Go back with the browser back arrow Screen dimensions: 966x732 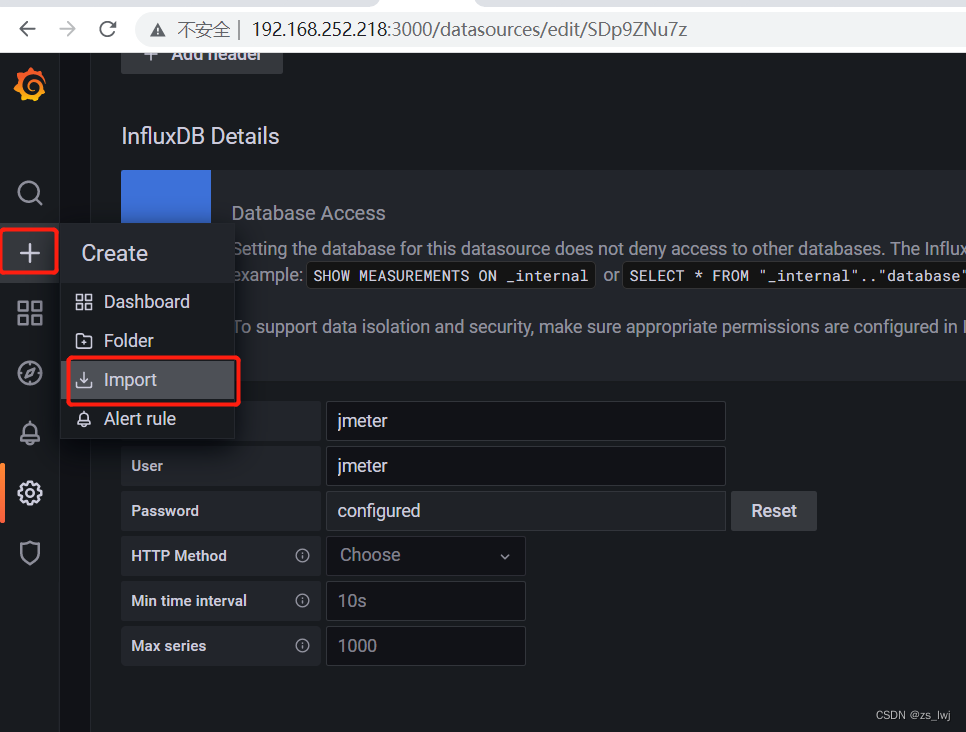[28, 29]
